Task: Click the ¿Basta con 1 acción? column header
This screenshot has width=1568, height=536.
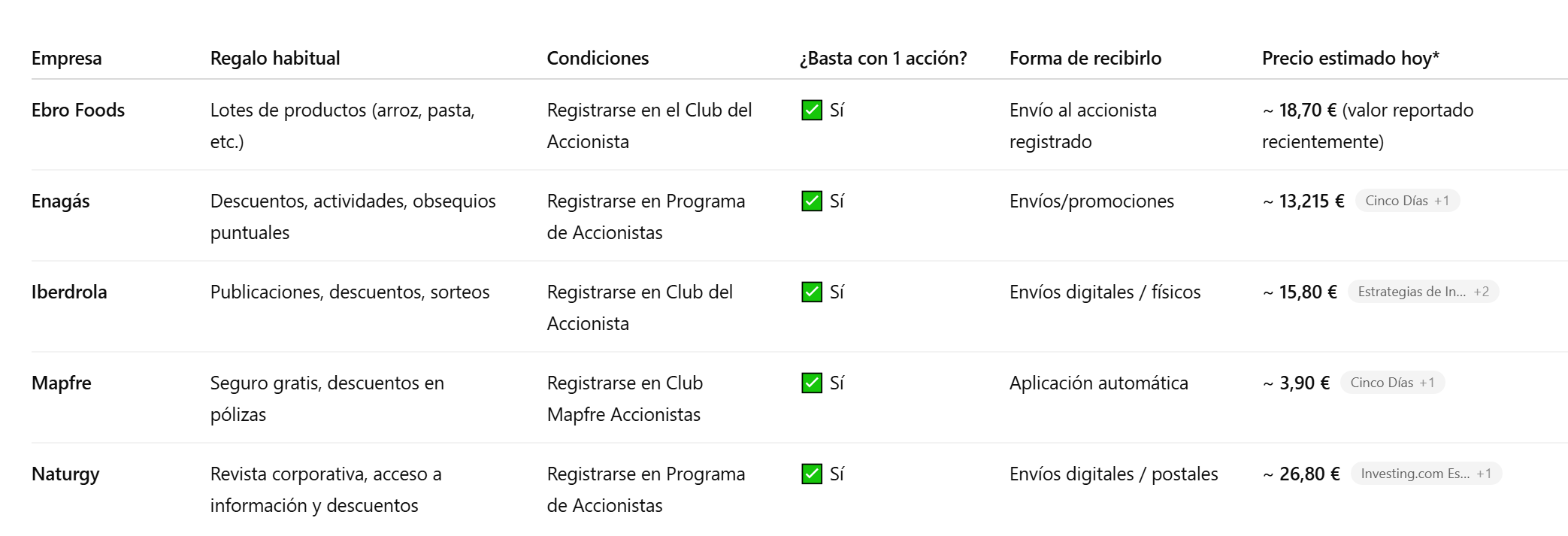Action: tap(883, 59)
